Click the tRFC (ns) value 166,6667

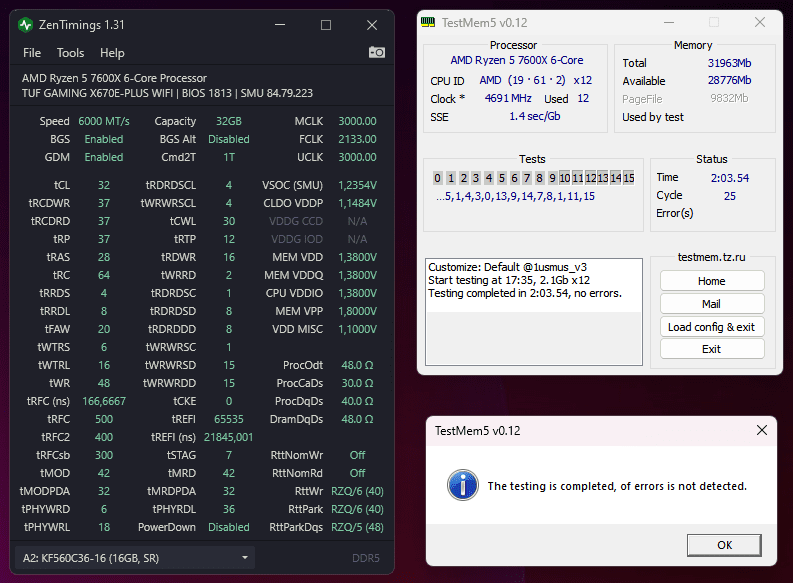click(104, 401)
